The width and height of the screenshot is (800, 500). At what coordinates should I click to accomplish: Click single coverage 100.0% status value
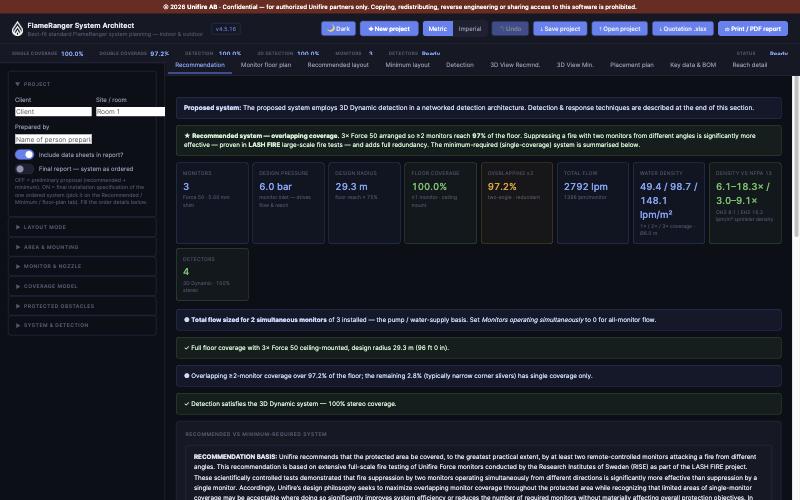72,54
